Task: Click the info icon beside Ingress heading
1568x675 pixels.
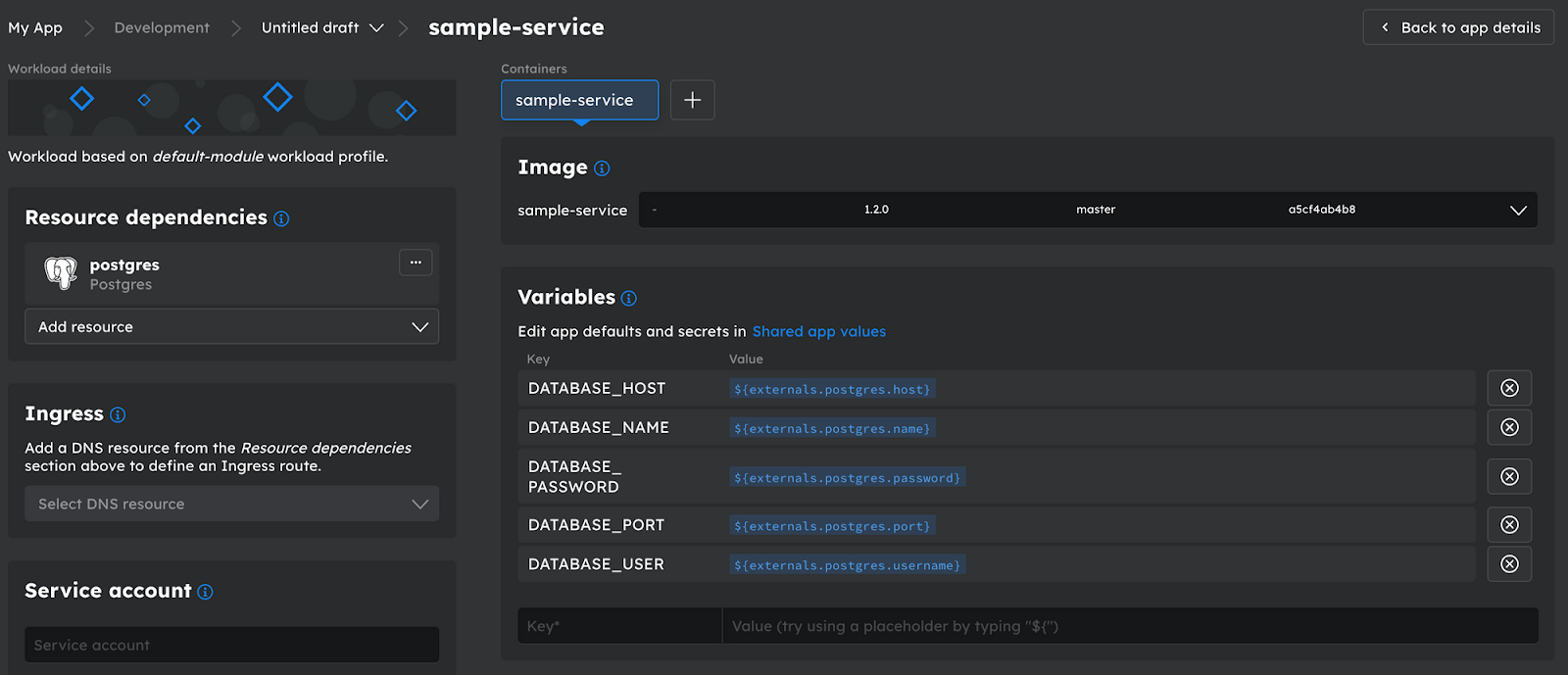Action: point(118,414)
